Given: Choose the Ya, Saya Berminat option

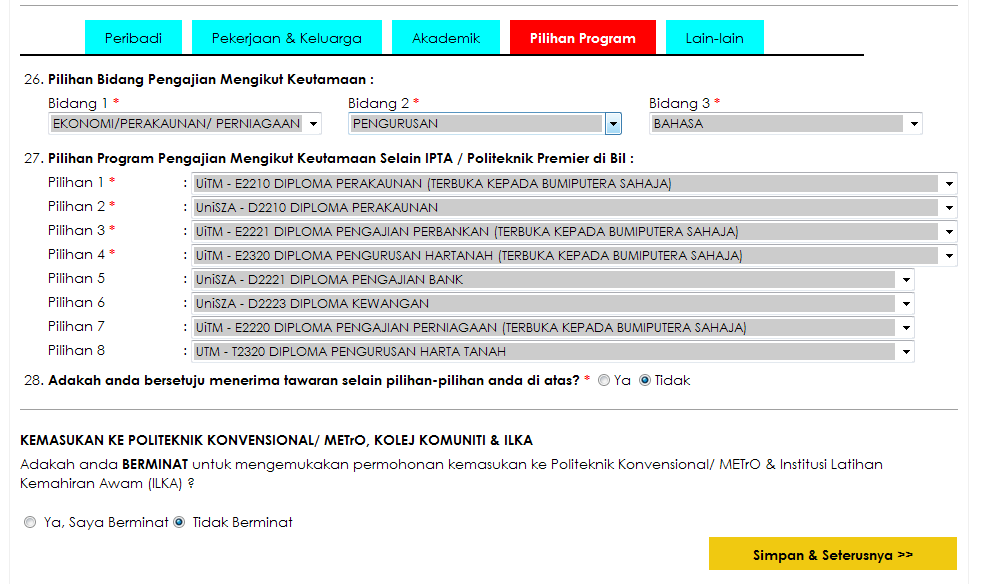Looking at the screenshot, I should coord(30,523).
